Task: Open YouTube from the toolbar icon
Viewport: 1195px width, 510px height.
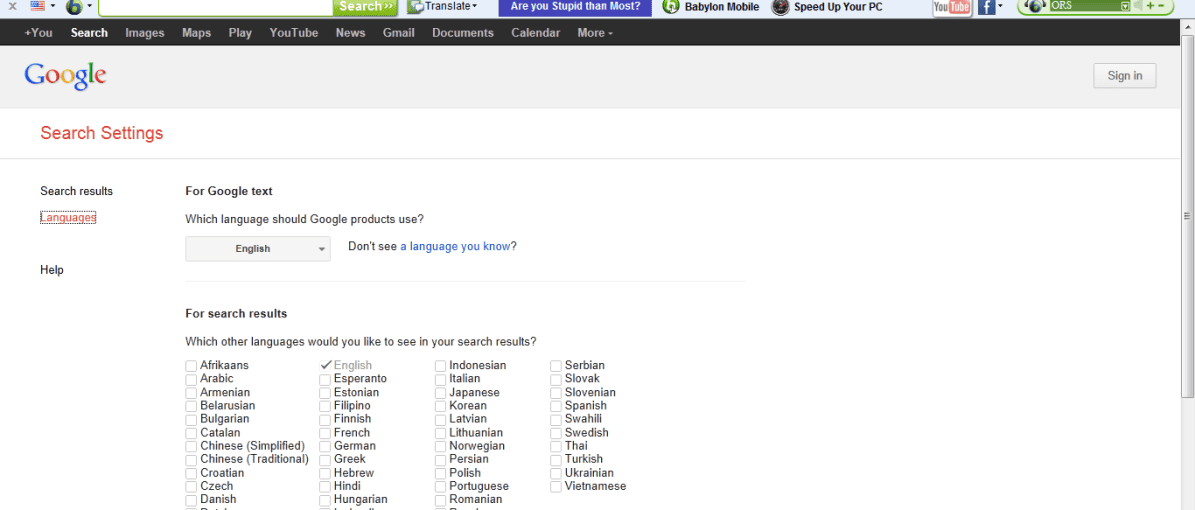Action: click(951, 7)
